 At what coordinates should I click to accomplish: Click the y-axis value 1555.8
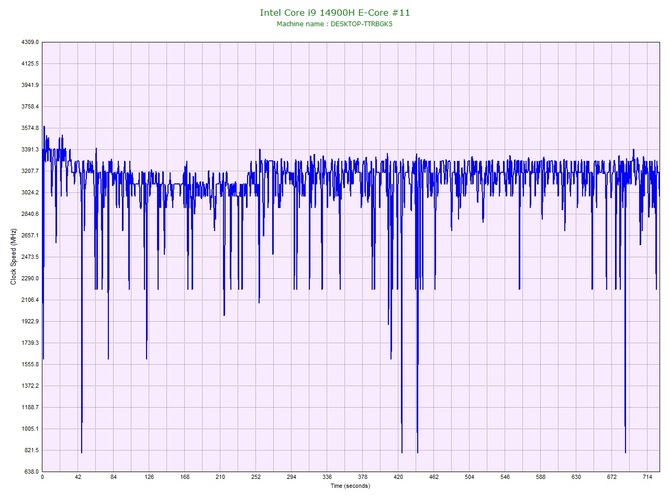coord(30,365)
